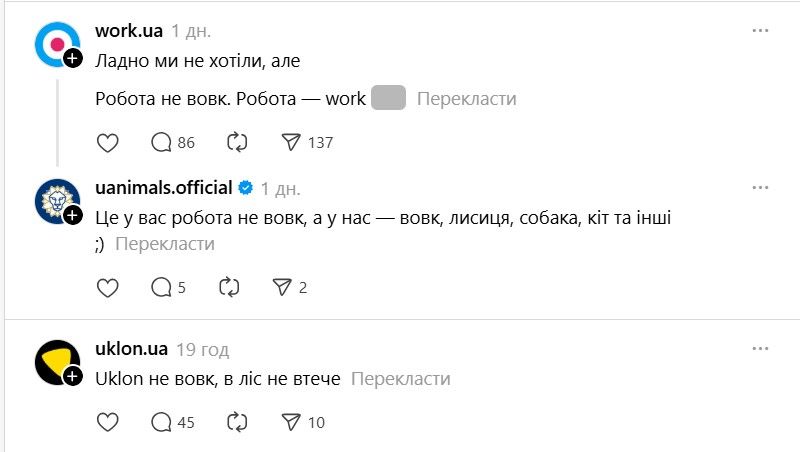Like the uanimals.official reply
The image size is (800, 452).
pos(108,288)
